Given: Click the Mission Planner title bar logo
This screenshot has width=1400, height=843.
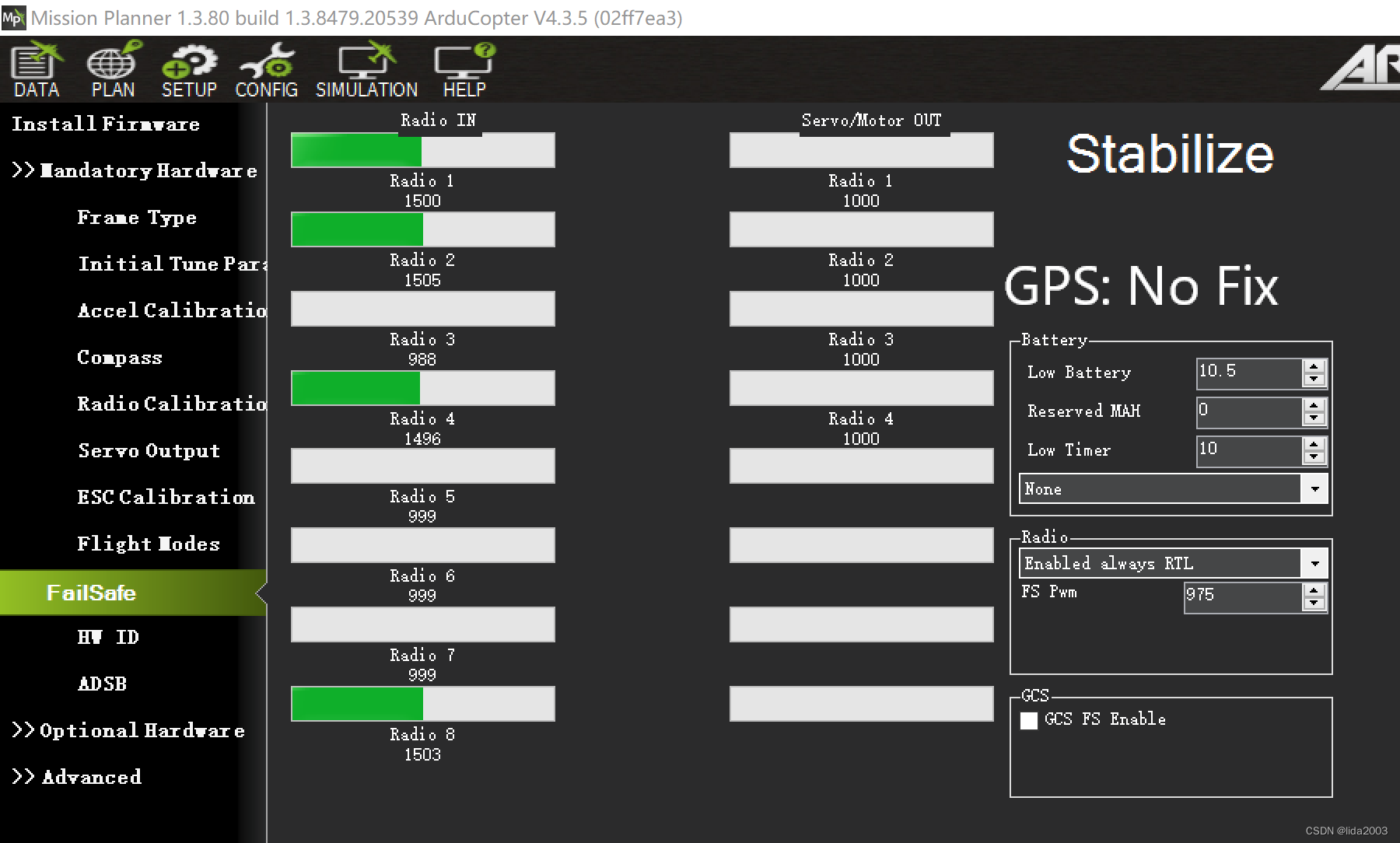Looking at the screenshot, I should pos(13,17).
